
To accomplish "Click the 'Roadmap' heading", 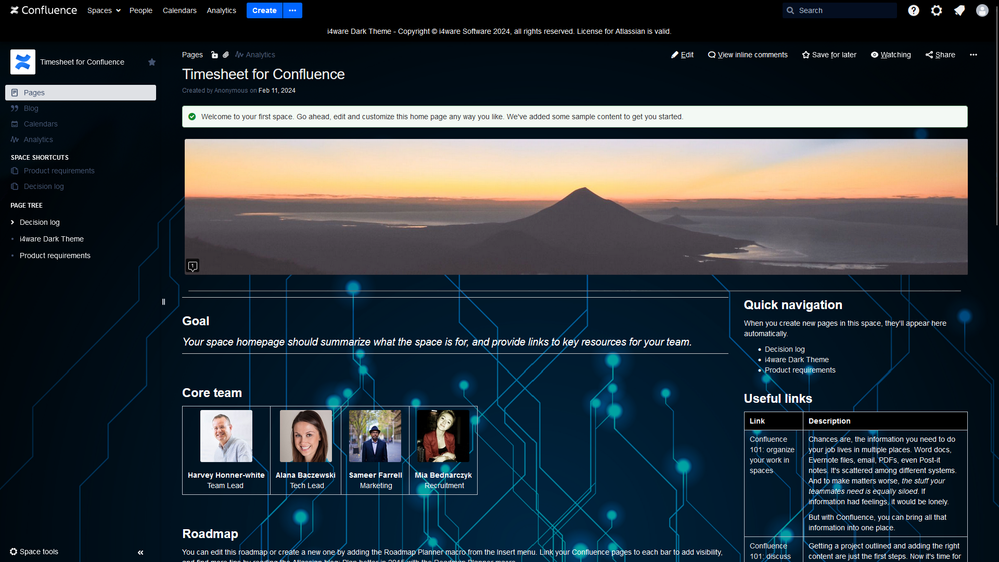I will tap(210, 534).
